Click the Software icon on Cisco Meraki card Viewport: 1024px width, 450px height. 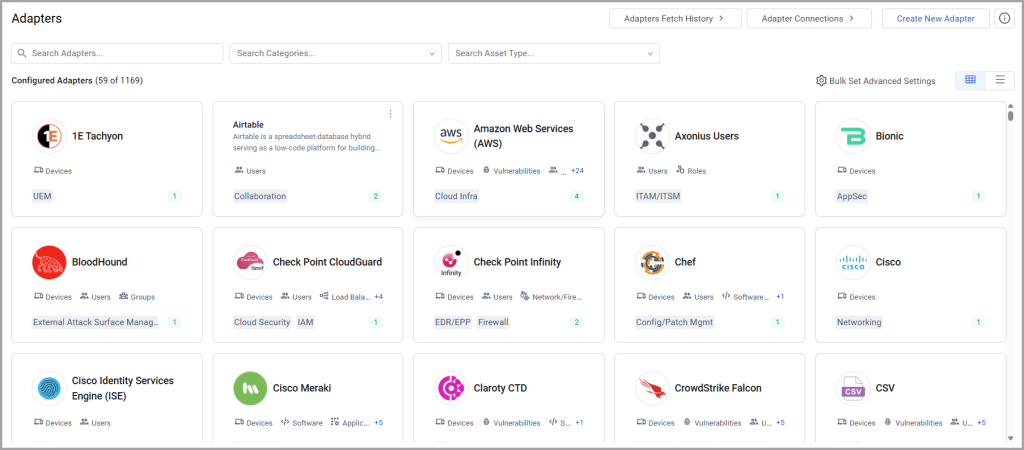tap(285, 423)
